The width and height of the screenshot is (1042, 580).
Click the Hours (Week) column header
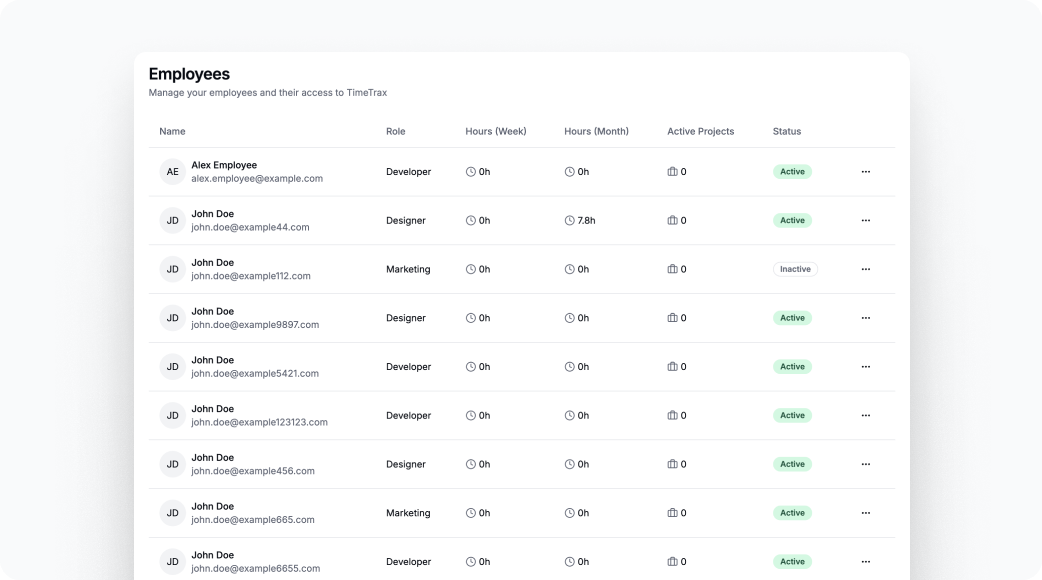tap(496, 132)
